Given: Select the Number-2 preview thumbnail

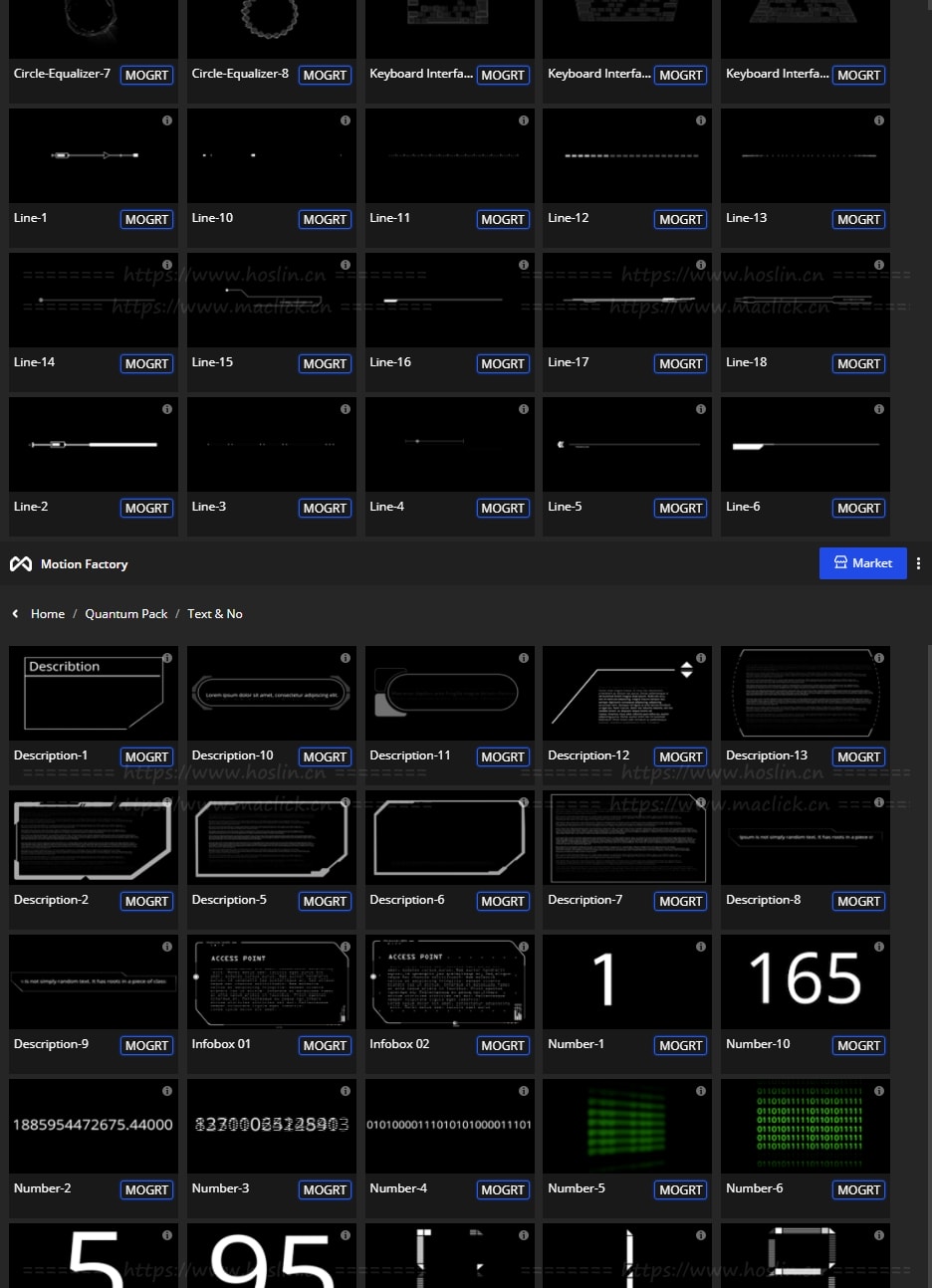Looking at the screenshot, I should (94, 1126).
